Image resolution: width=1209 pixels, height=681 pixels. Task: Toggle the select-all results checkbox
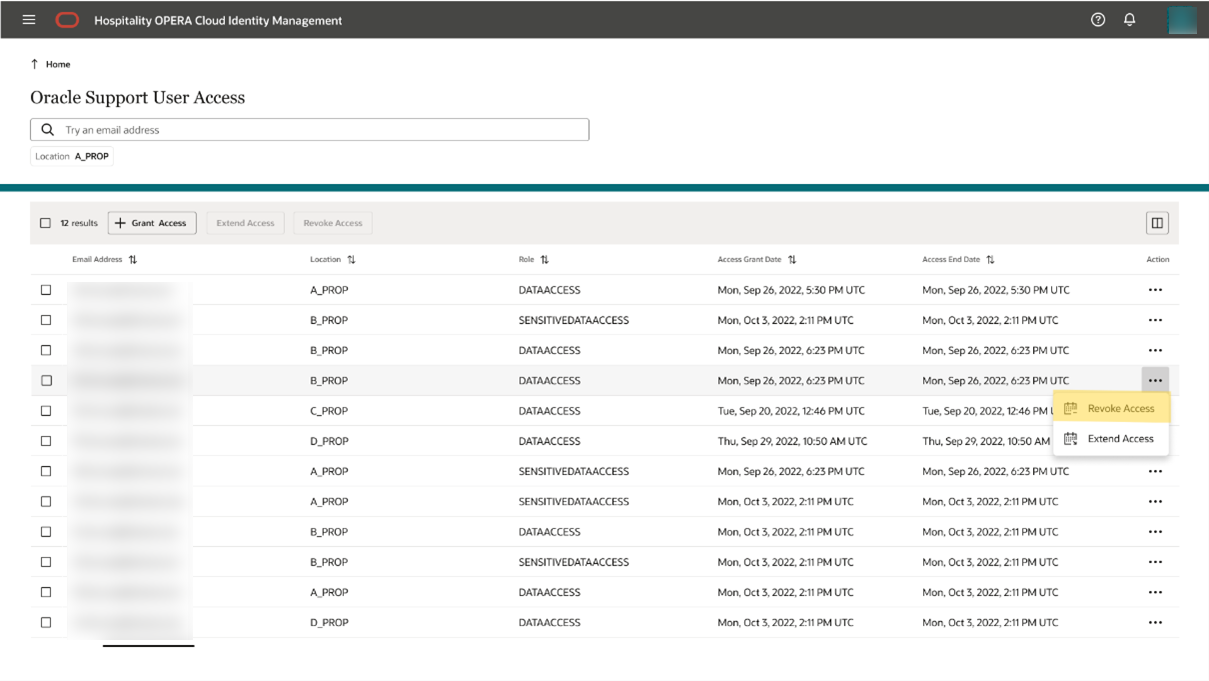(45, 222)
